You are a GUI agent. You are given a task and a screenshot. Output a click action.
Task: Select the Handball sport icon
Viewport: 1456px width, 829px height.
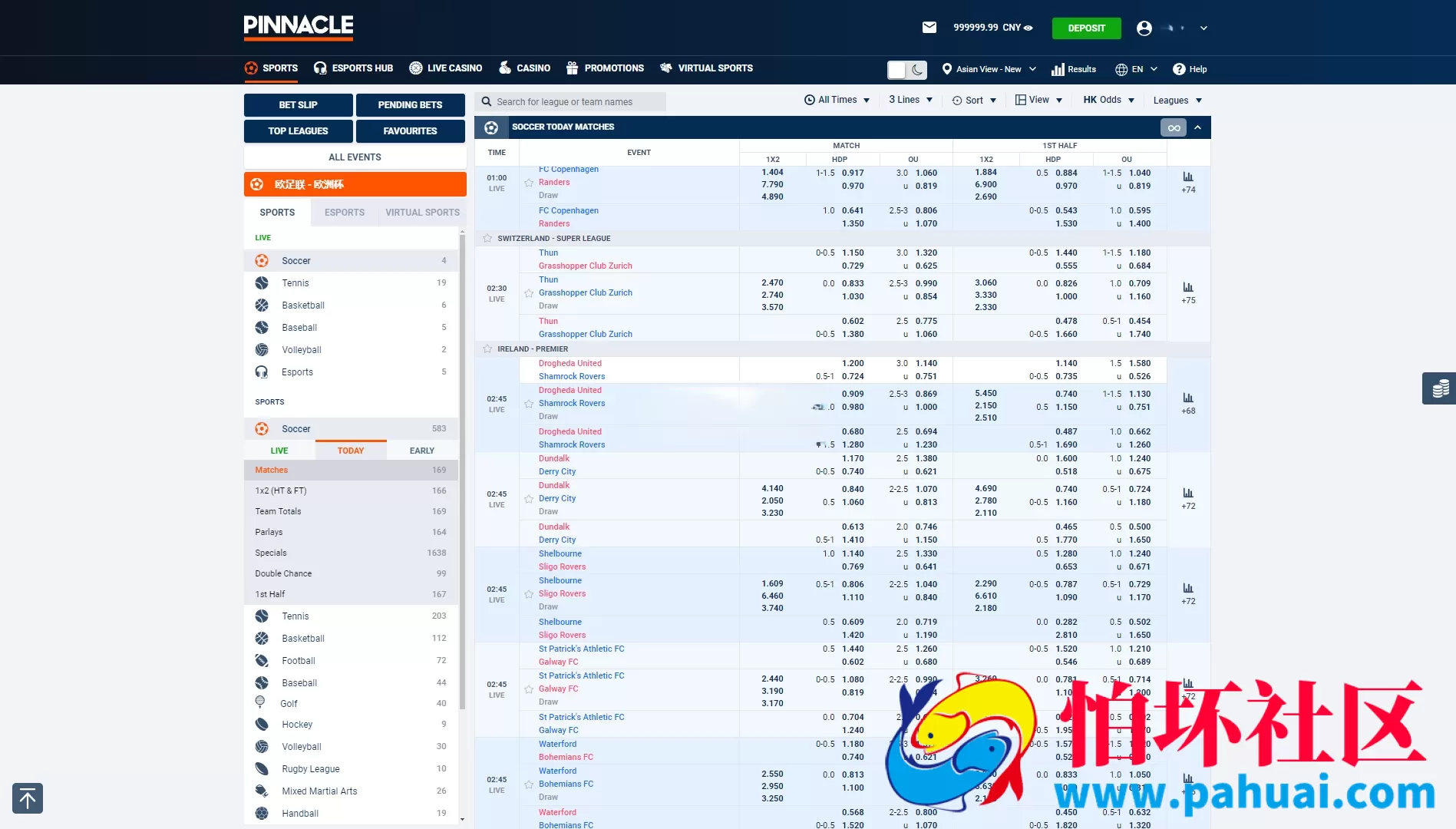(x=262, y=814)
